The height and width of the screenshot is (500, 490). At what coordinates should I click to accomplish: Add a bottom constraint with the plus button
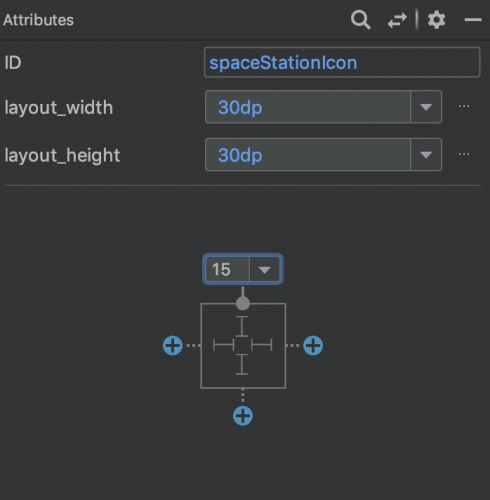(x=243, y=416)
